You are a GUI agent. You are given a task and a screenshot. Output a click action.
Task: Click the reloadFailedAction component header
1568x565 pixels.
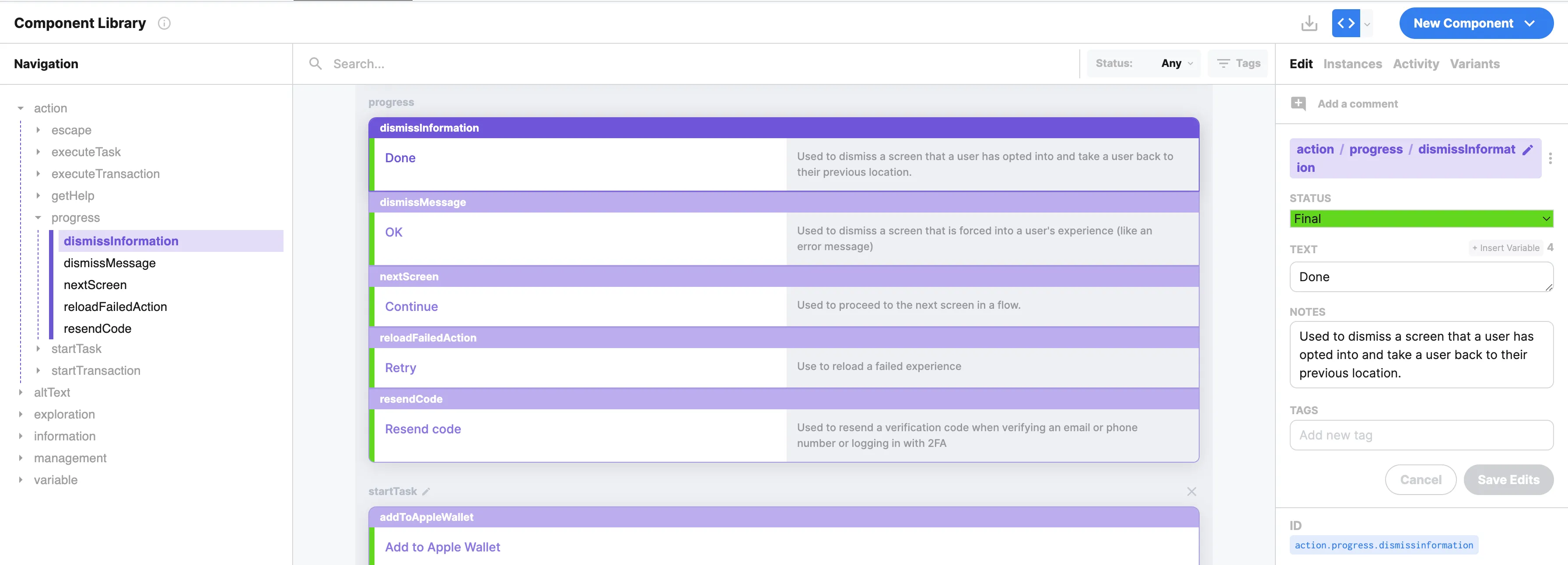click(x=784, y=338)
